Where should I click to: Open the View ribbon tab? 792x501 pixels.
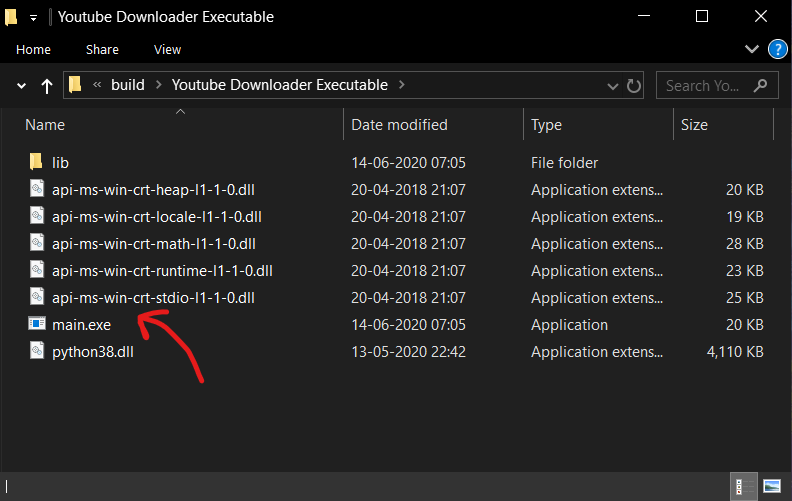(x=167, y=49)
